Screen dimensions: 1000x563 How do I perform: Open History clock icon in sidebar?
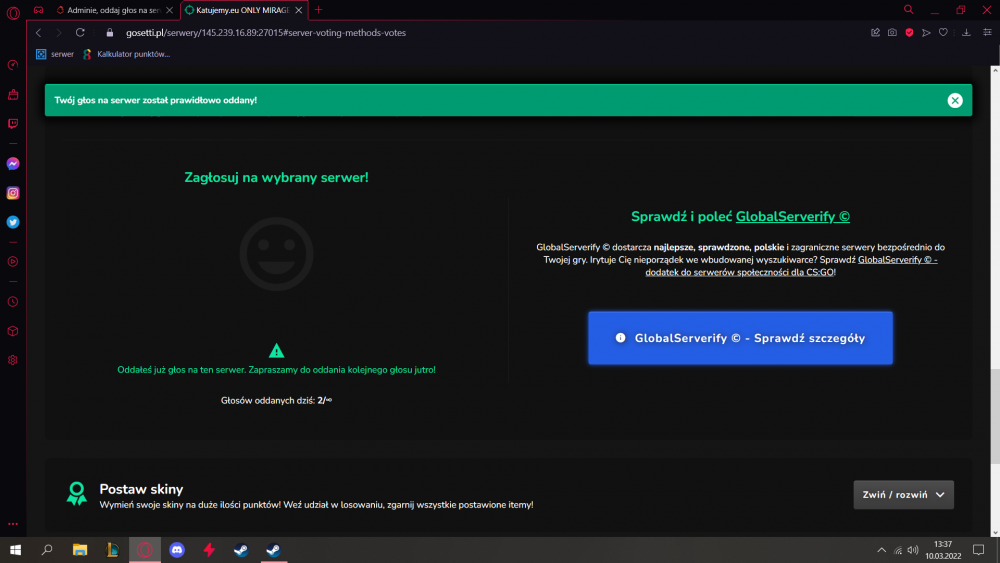(13, 302)
